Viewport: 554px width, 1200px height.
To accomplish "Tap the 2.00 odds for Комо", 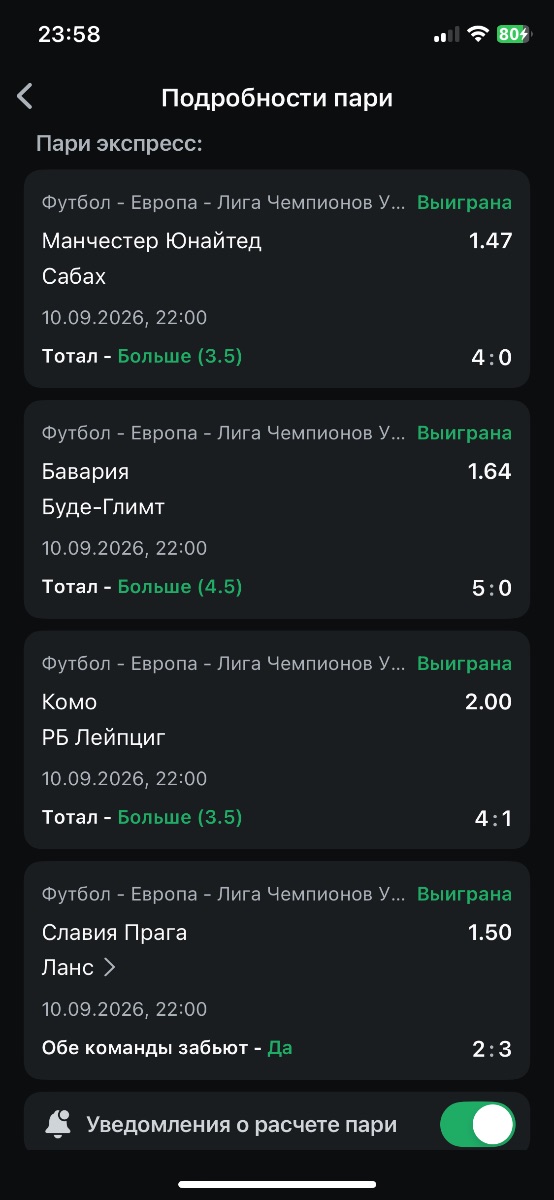I will pos(488,702).
